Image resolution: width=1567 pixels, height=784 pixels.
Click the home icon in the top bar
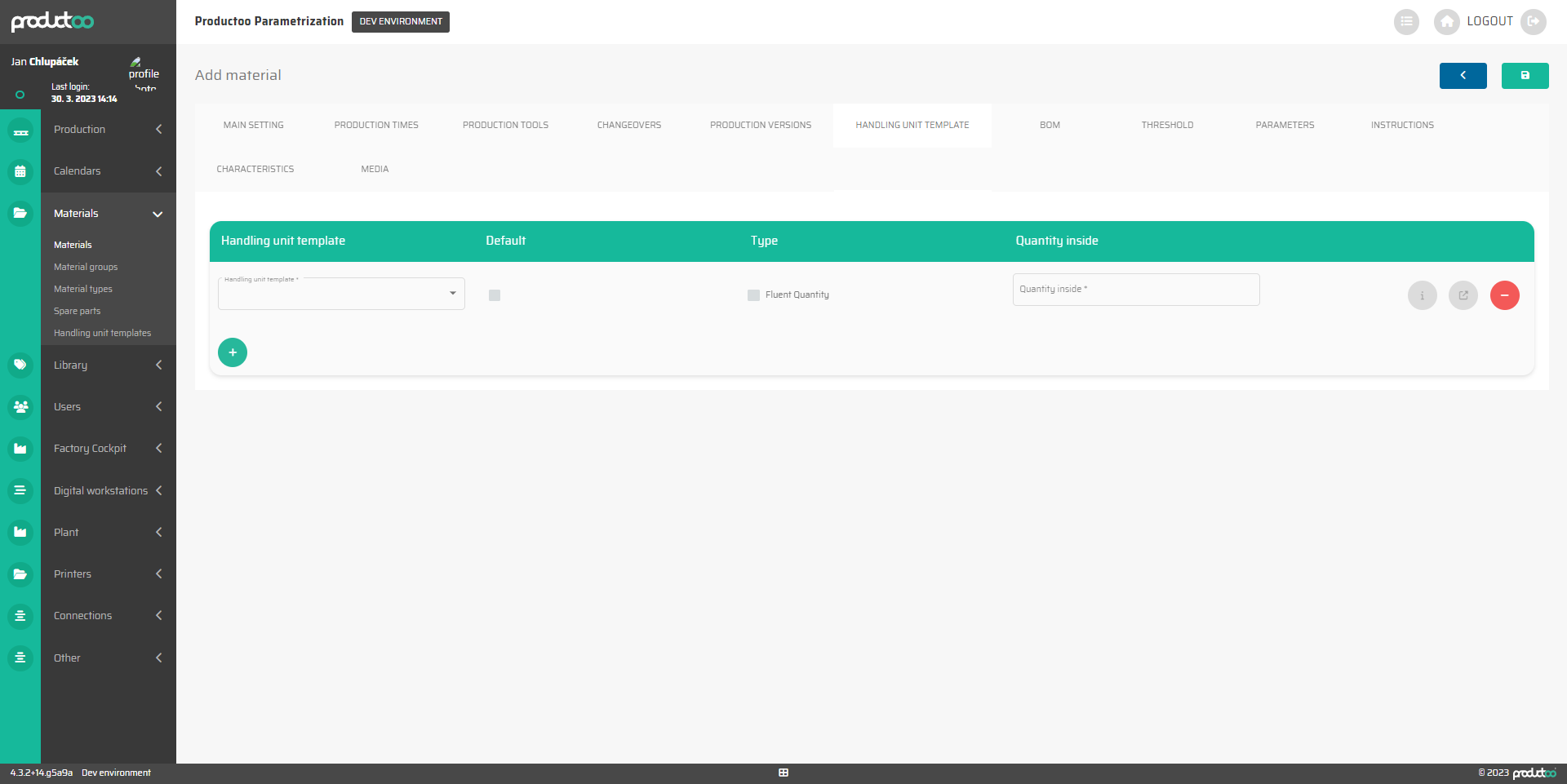pos(1446,22)
